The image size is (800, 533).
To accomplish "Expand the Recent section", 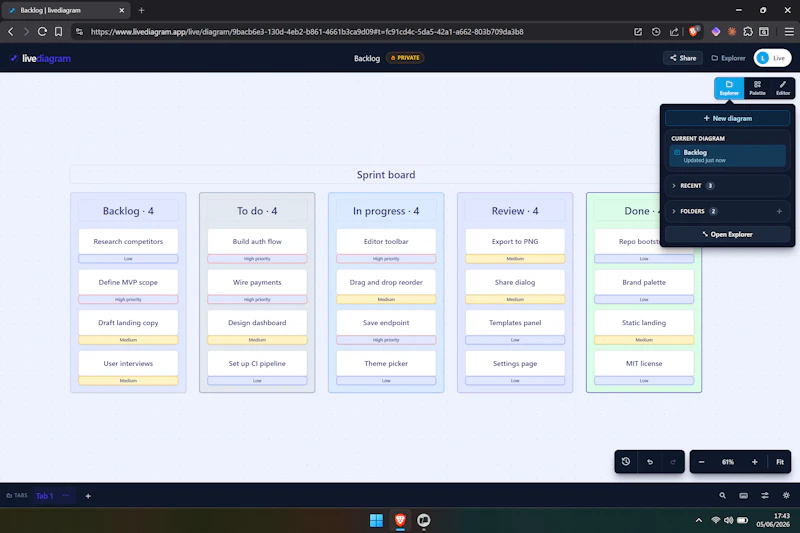I will tap(728, 186).
